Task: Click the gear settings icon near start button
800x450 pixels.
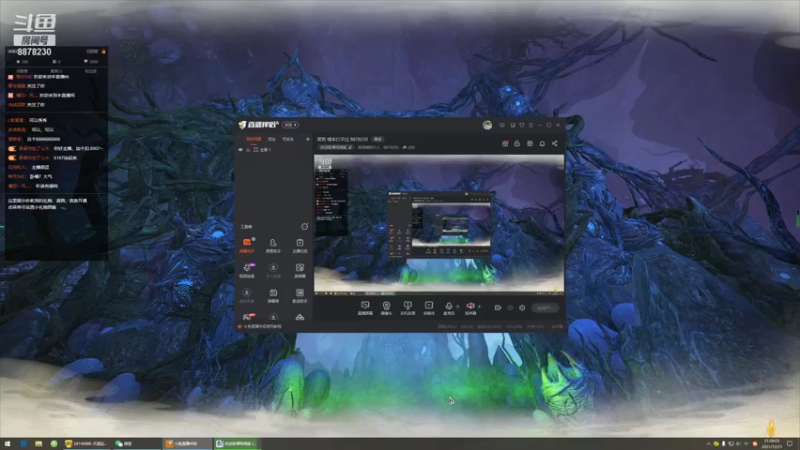Action: tap(522, 308)
